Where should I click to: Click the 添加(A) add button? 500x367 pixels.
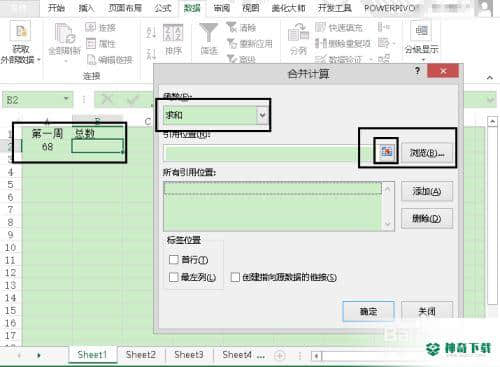click(x=427, y=191)
